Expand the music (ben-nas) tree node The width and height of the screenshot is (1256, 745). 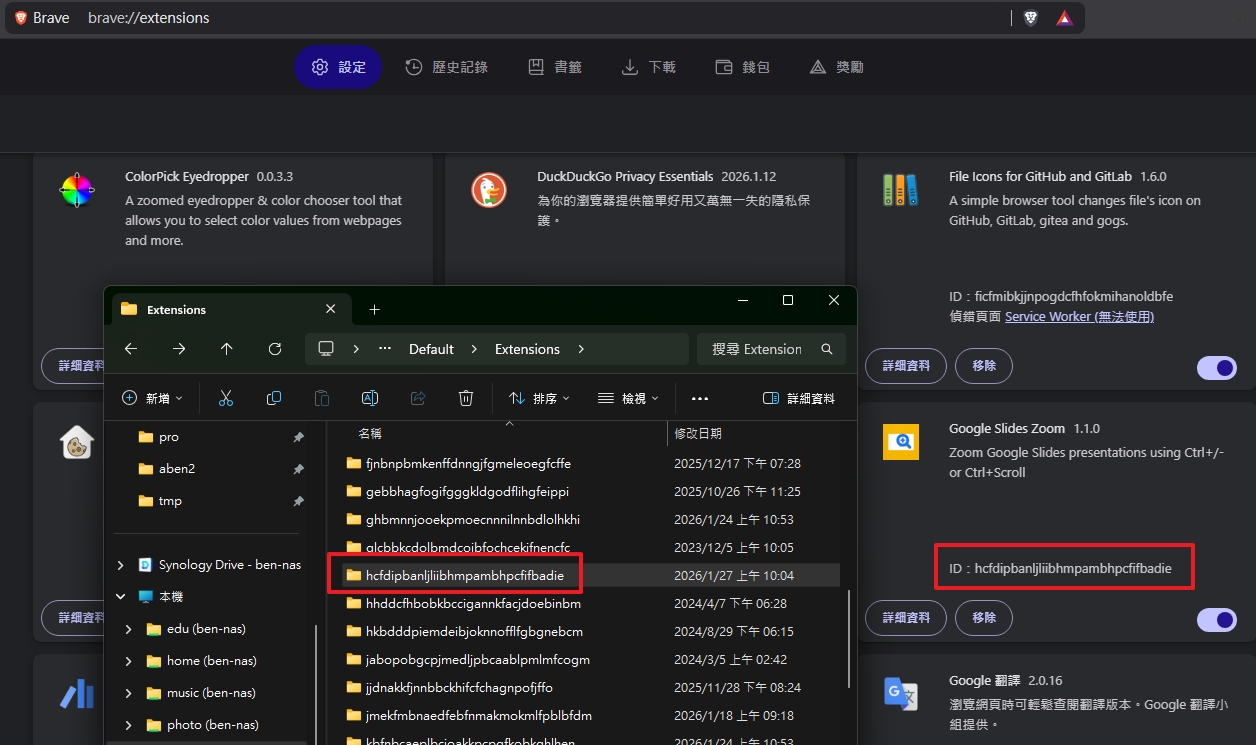tap(129, 693)
